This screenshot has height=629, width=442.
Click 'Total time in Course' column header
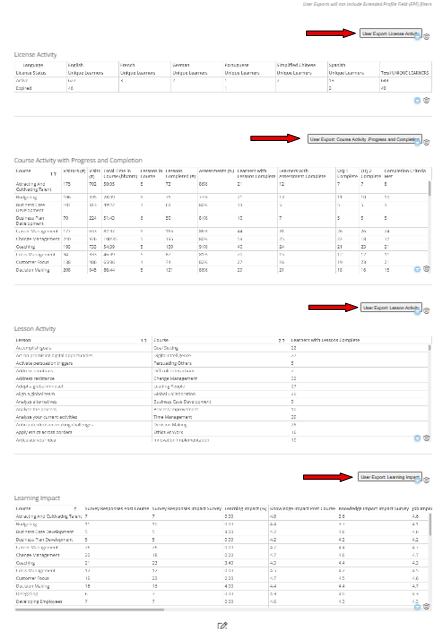pos(120,173)
